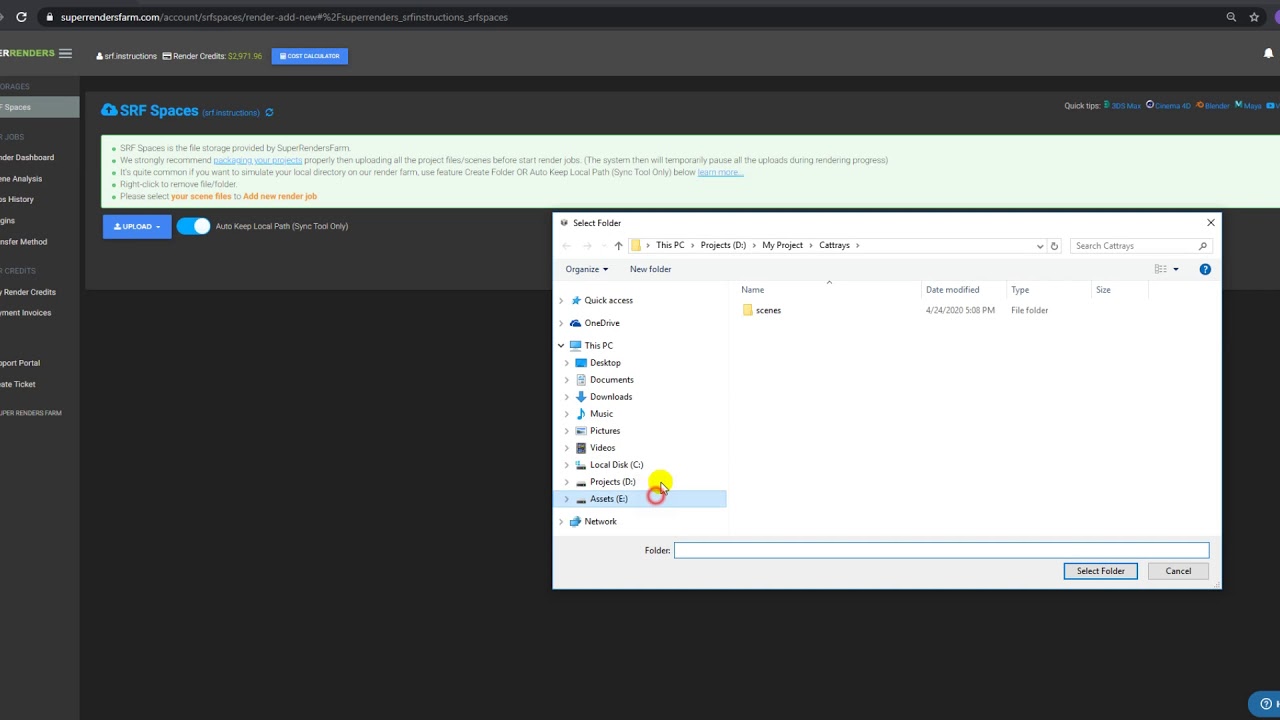Bookmark this page with the star icon
The width and height of the screenshot is (1280, 720).
point(1254,17)
